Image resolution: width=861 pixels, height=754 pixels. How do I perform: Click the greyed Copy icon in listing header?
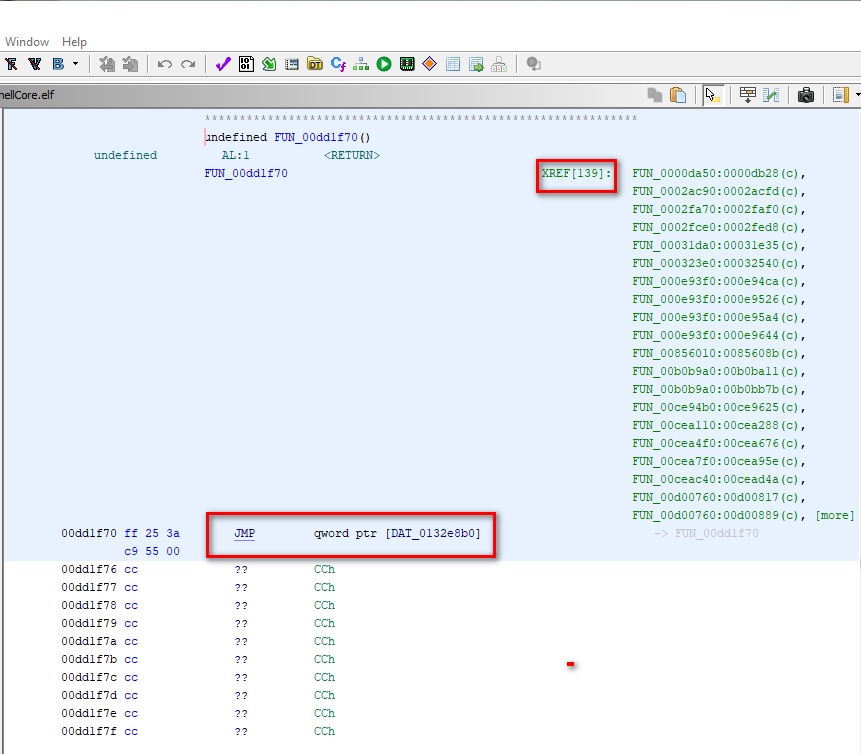tap(655, 95)
